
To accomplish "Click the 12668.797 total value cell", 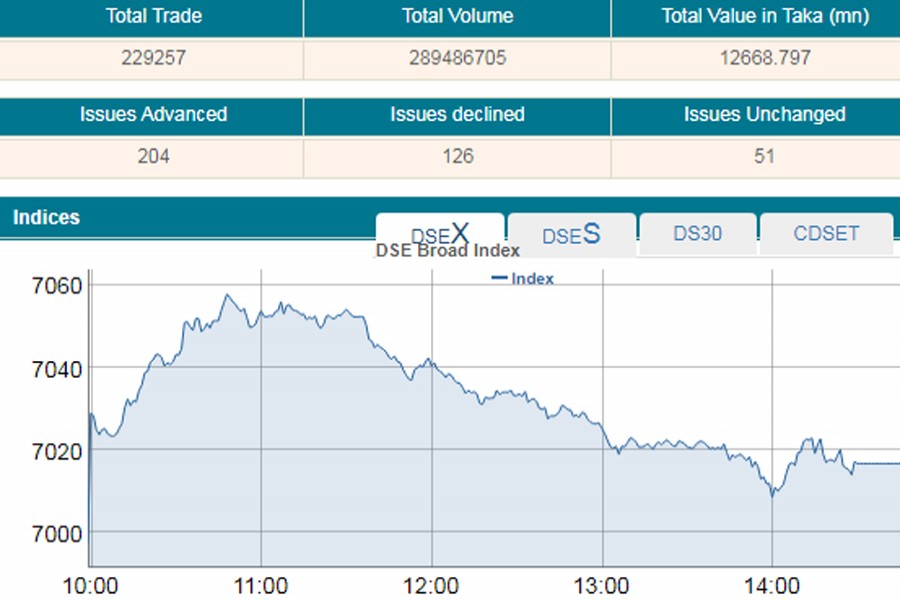I will (764, 58).
